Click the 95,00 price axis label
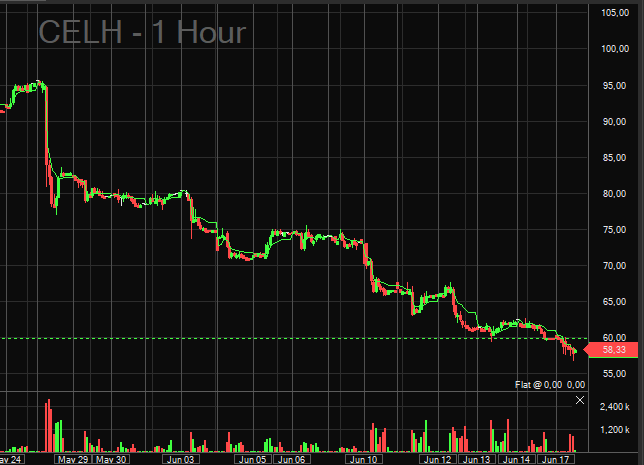644x465 pixels. 614,85
